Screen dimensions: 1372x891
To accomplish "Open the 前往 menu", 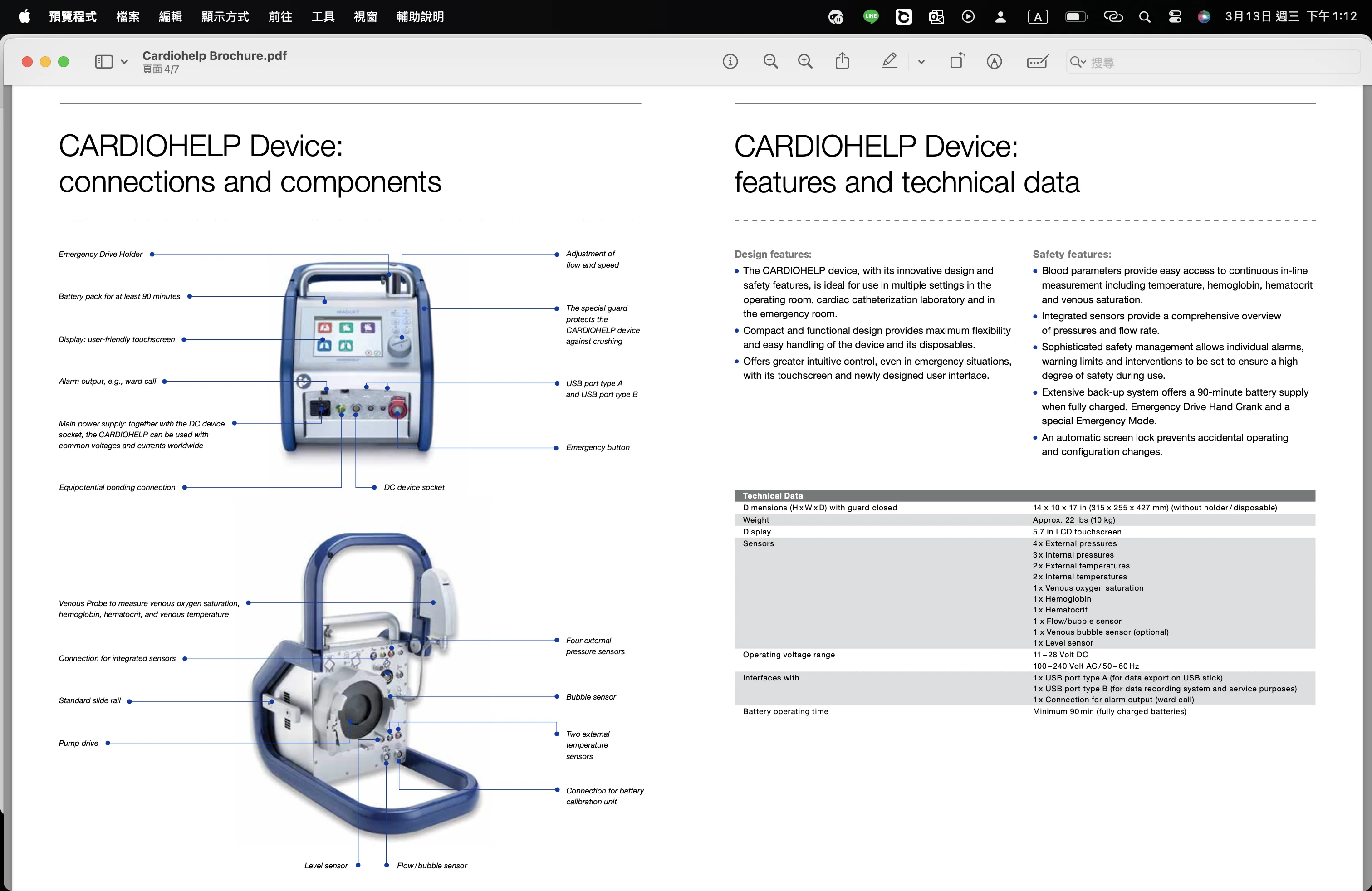I will [280, 17].
